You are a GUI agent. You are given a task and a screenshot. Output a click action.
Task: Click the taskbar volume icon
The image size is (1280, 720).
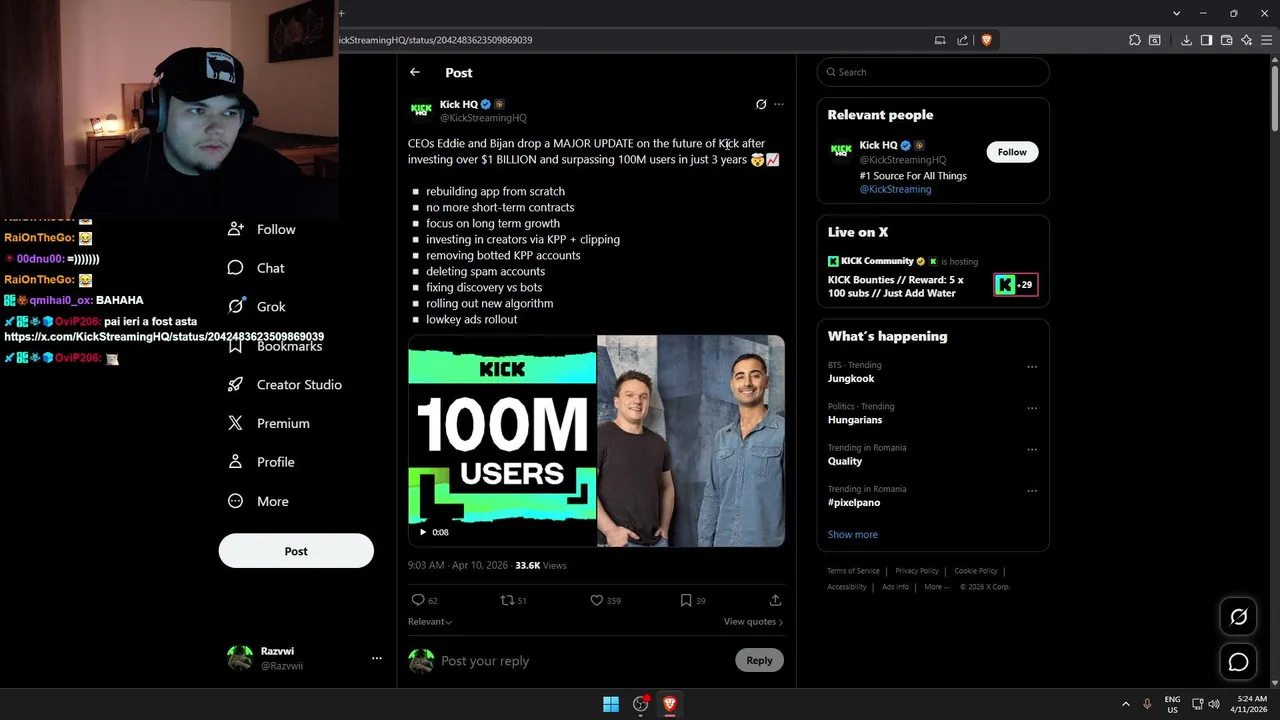tap(1214, 704)
